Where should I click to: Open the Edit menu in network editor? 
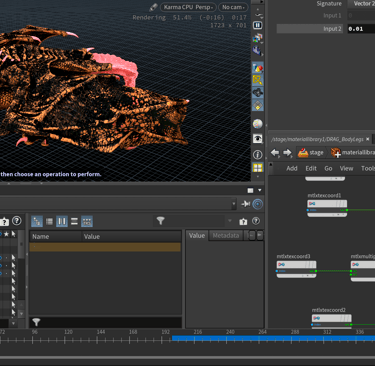tap(311, 168)
